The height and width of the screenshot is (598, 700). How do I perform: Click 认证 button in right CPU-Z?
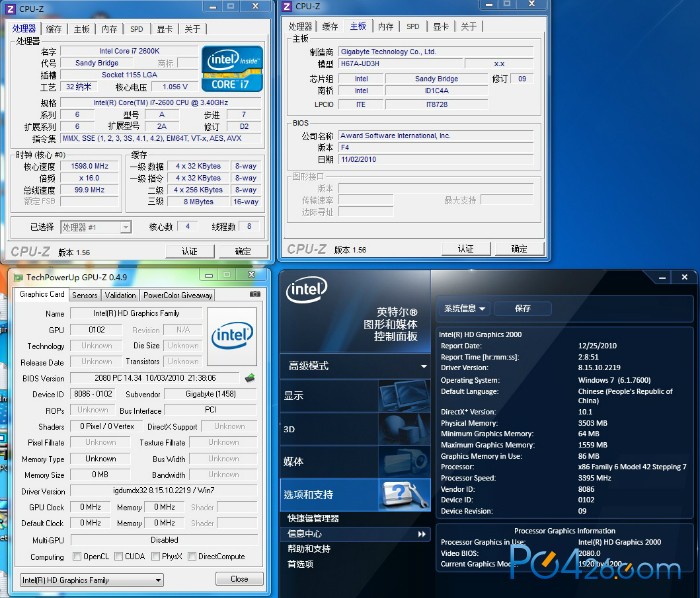tap(466, 249)
